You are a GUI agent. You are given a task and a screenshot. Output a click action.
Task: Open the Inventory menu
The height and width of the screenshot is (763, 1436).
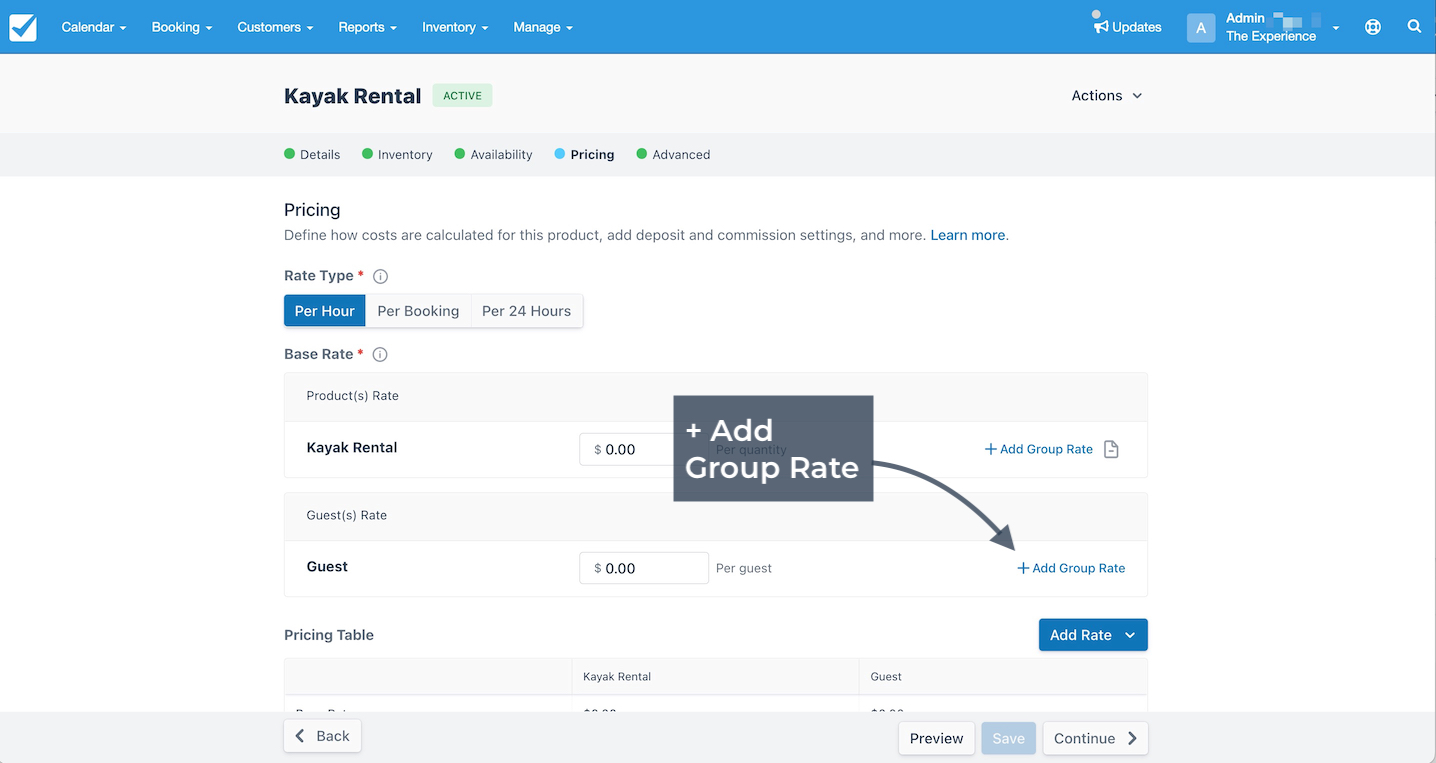pos(455,27)
